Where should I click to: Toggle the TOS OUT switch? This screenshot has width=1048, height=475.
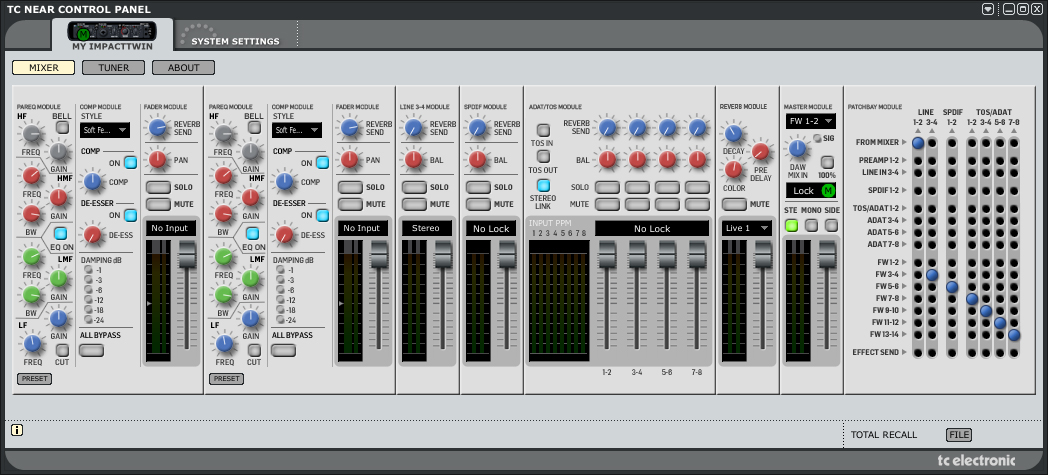tap(543, 156)
